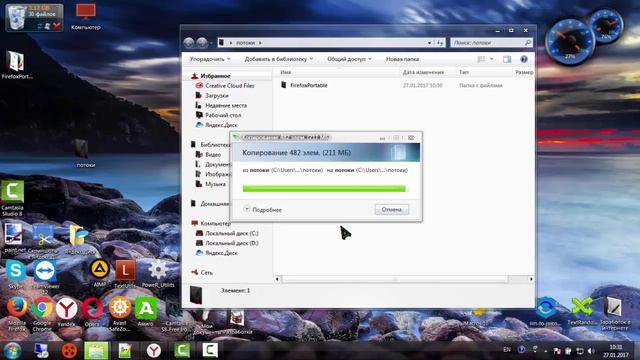640x360 pixels.
Task: Select the Google Chrome desktop icon
Action: pos(42,313)
